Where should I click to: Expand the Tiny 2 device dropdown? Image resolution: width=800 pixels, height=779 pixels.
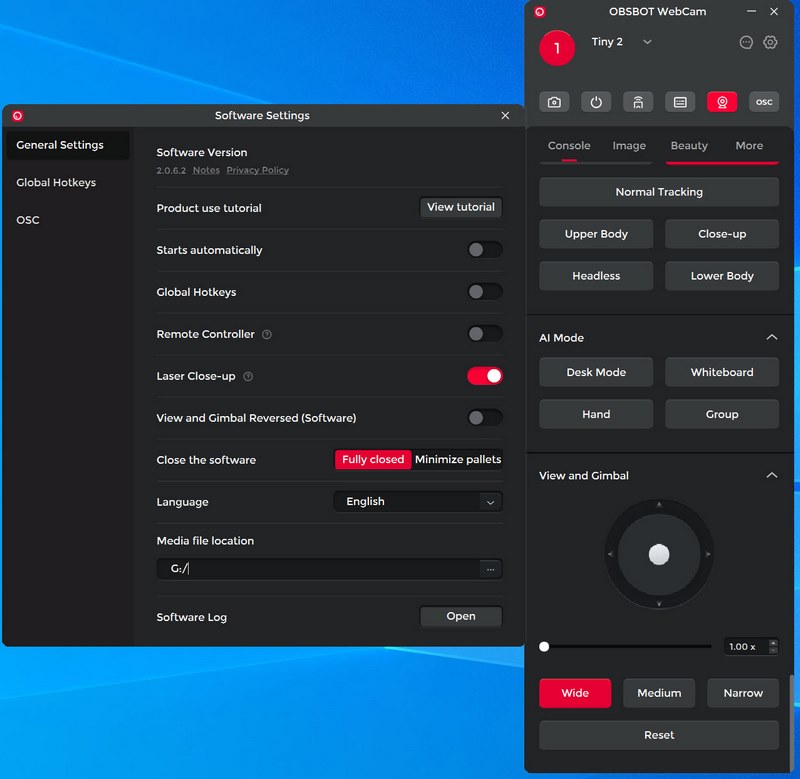[x=647, y=42]
